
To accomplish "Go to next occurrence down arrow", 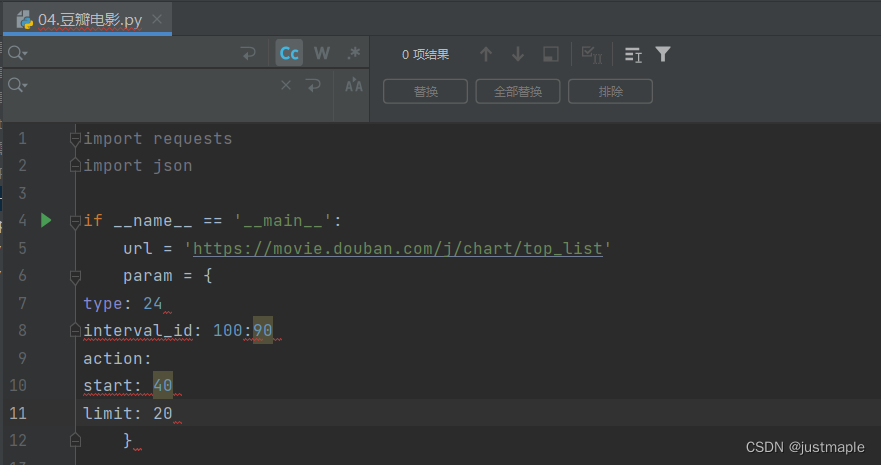I will pyautogui.click(x=518, y=54).
